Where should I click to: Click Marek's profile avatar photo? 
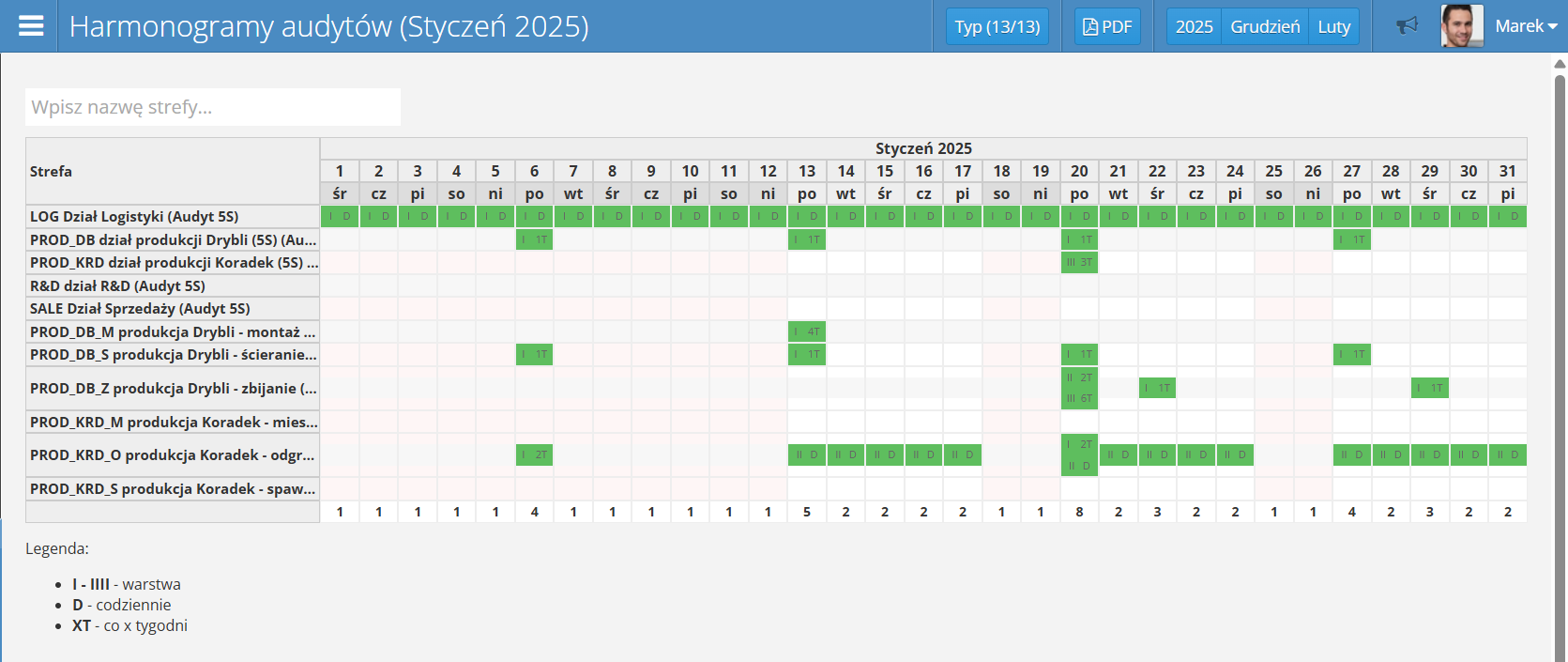[1461, 26]
